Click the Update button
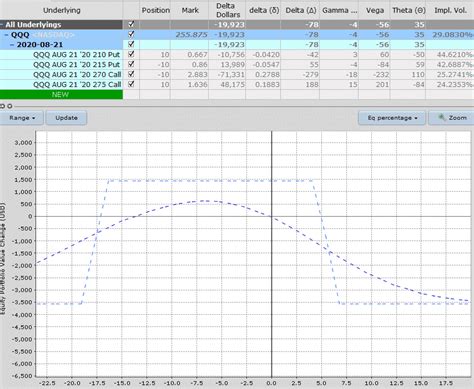 [66, 118]
